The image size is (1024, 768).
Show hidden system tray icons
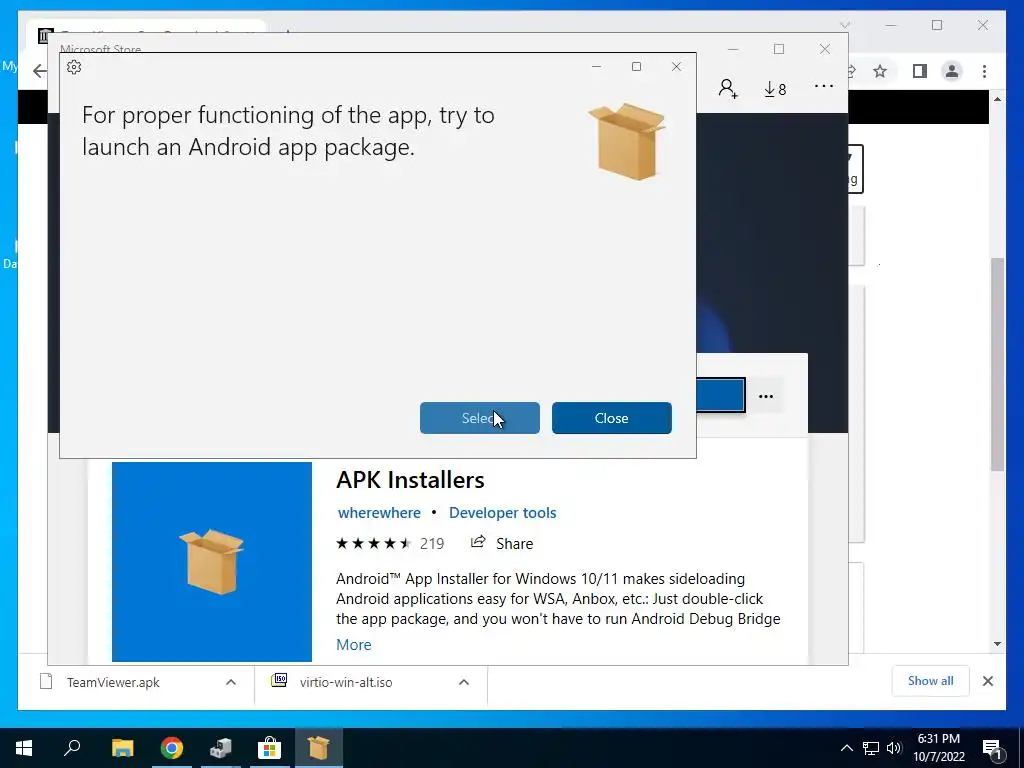[846, 748]
